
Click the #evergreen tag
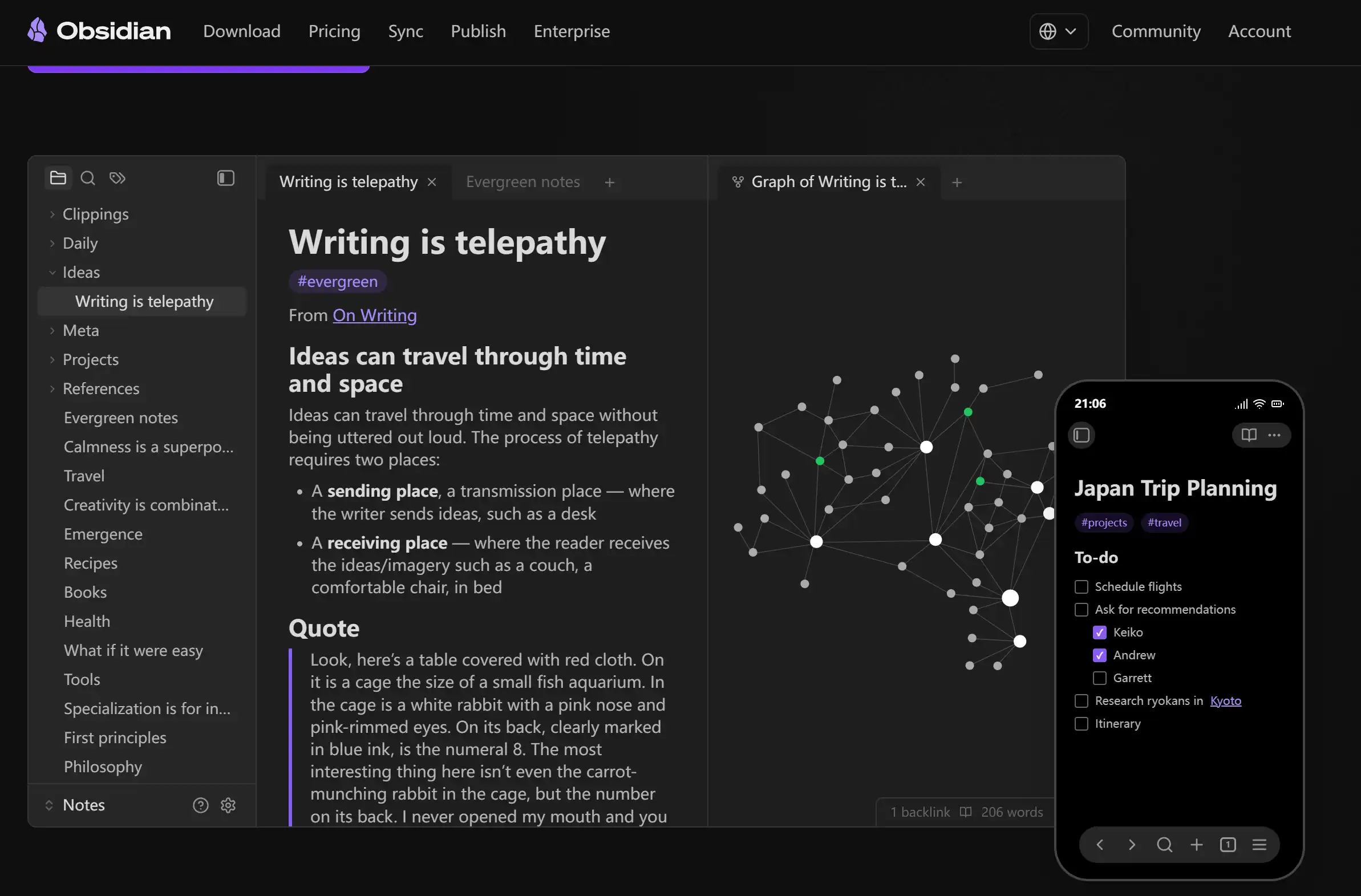coord(337,281)
